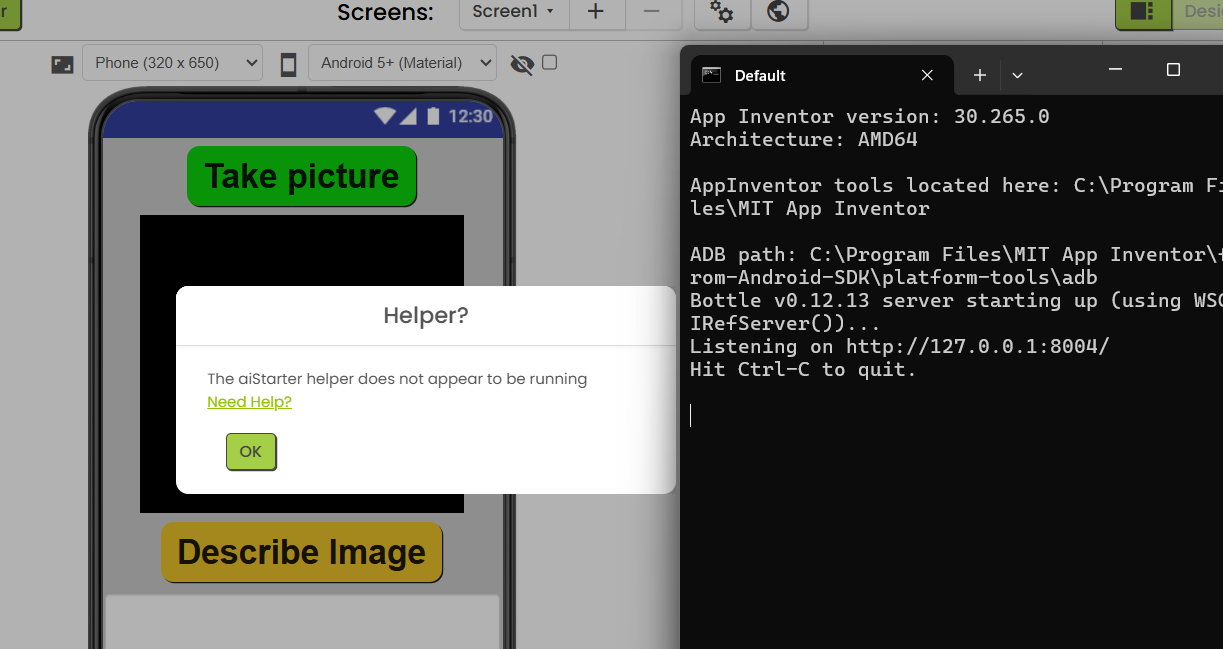1223x649 pixels.
Task: Click the globe icon in toolbar
Action: [778, 12]
